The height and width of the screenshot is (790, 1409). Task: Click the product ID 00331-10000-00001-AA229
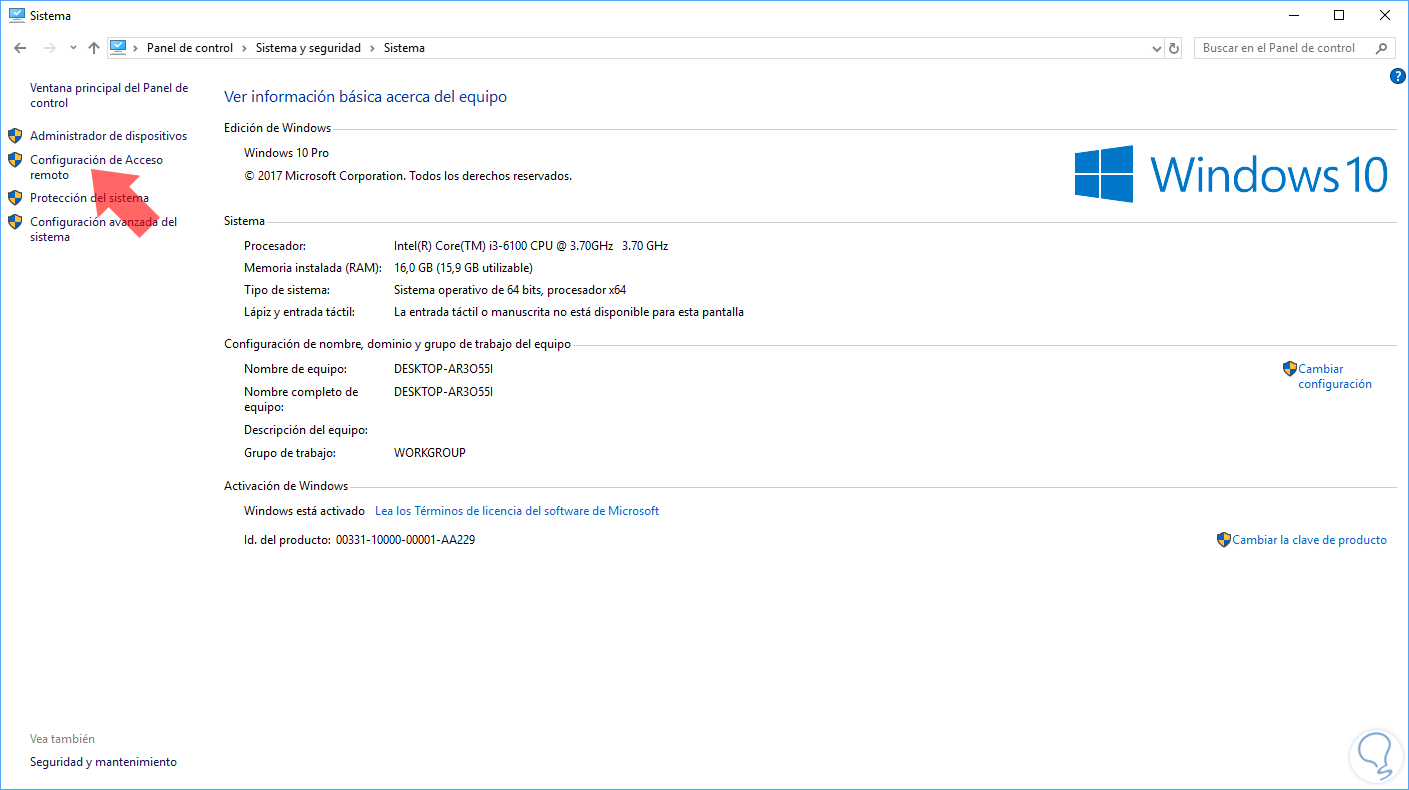coord(405,540)
